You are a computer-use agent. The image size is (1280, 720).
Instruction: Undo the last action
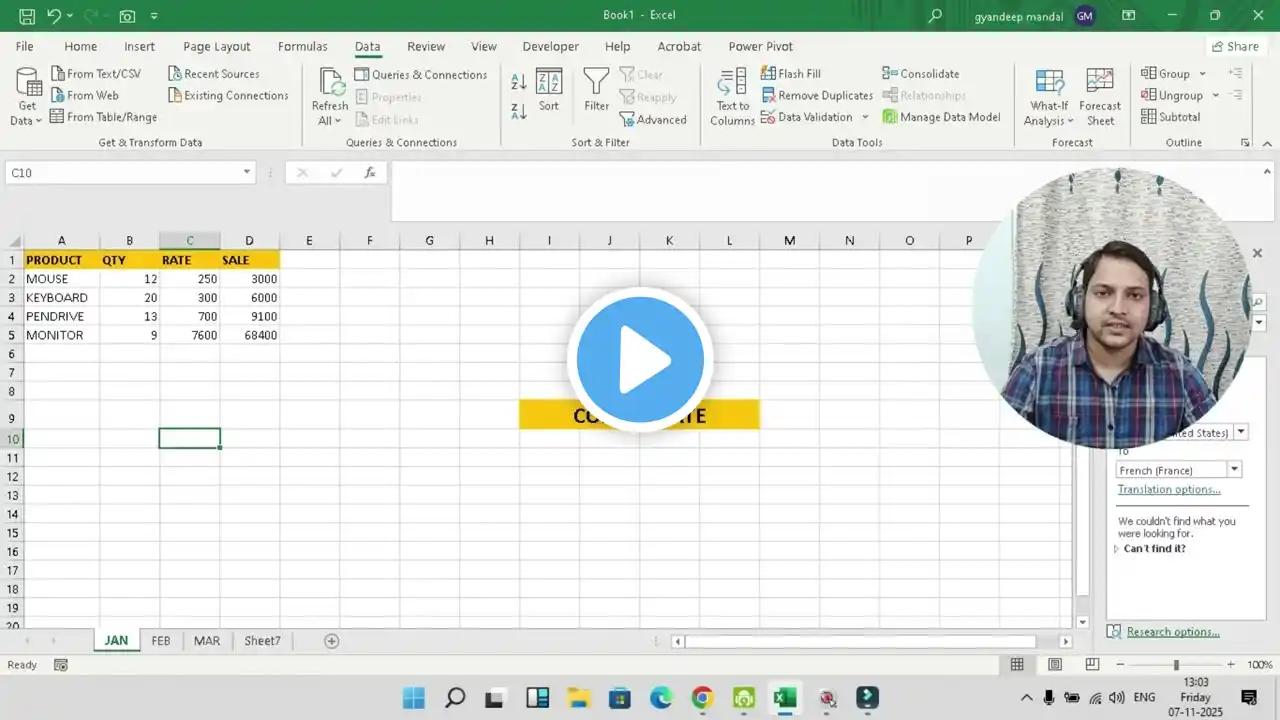(54, 16)
